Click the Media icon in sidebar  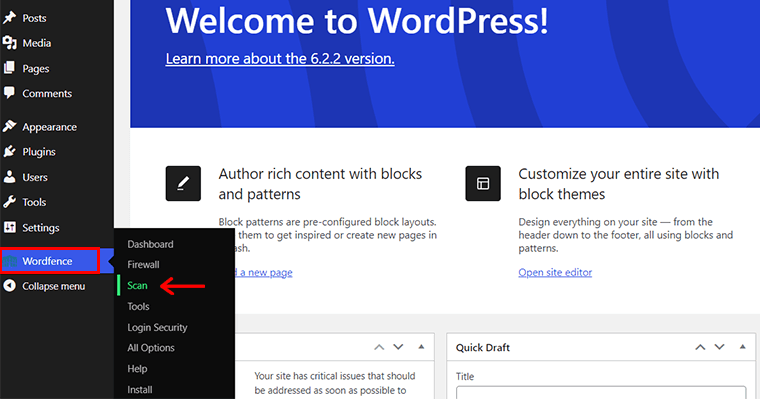[x=9, y=43]
